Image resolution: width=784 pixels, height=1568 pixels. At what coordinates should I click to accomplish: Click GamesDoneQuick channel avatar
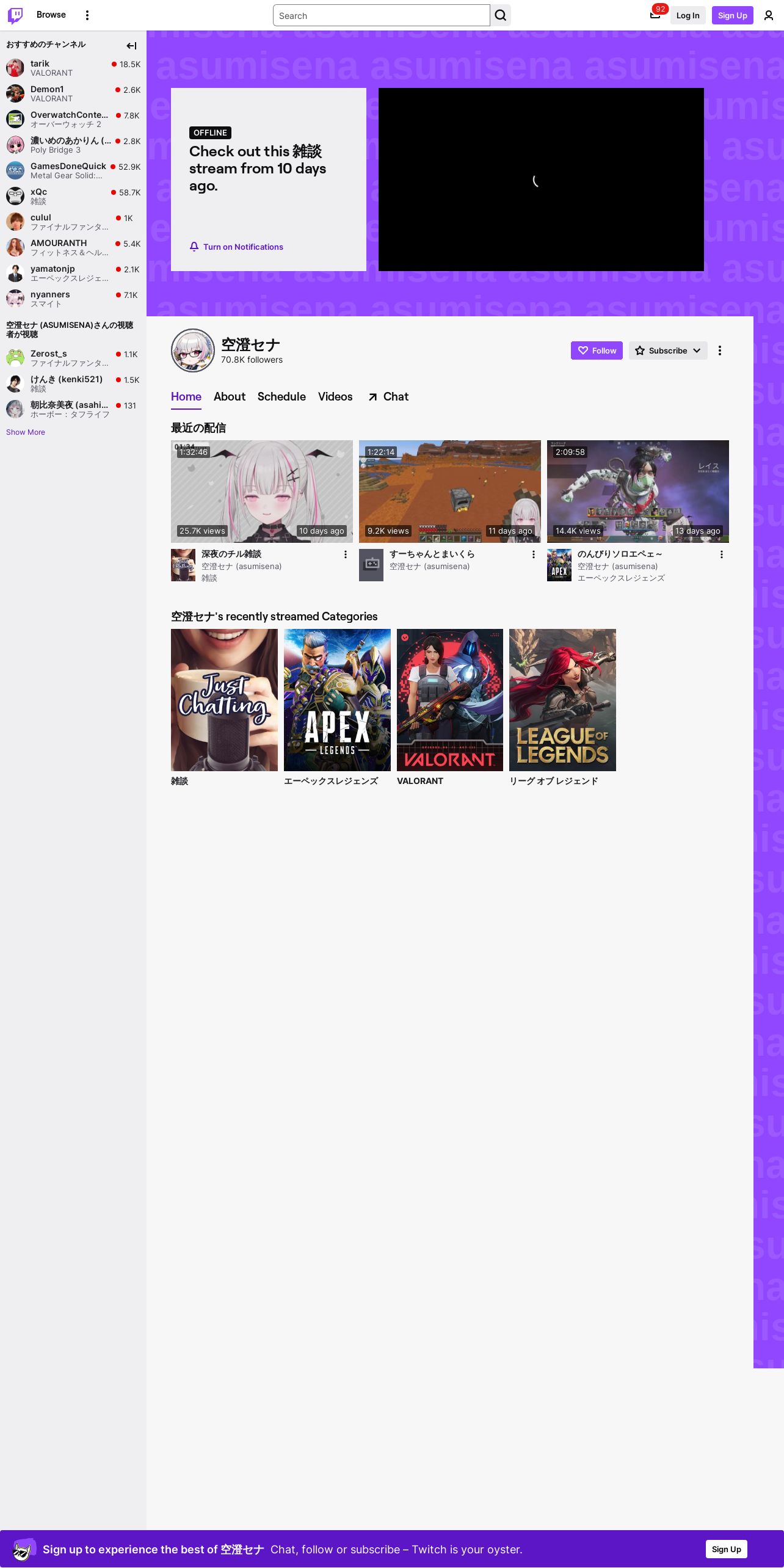(15, 170)
